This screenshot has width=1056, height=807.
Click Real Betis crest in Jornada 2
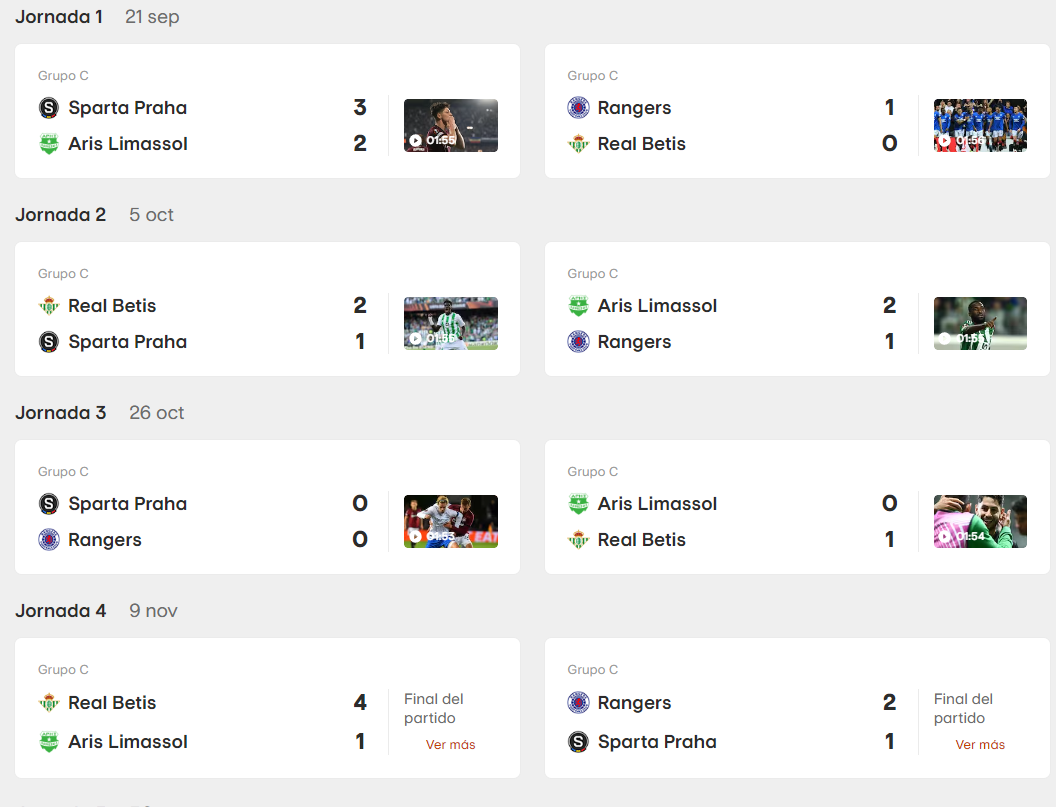click(48, 306)
